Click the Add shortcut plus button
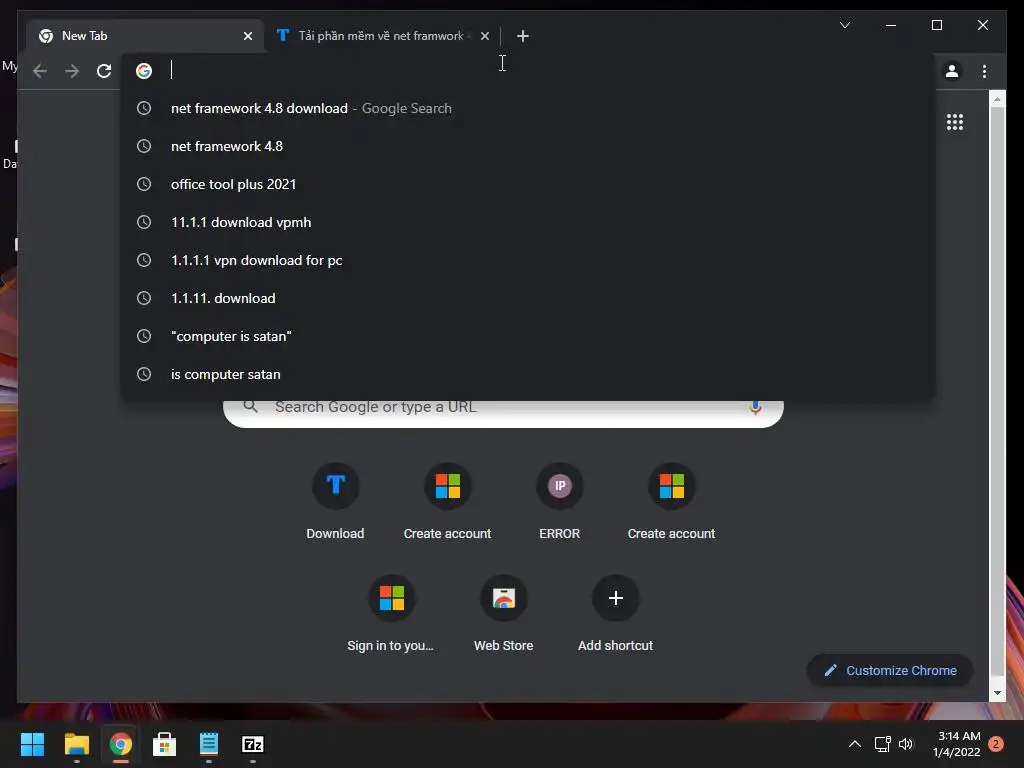The image size is (1024, 768). tap(615, 598)
